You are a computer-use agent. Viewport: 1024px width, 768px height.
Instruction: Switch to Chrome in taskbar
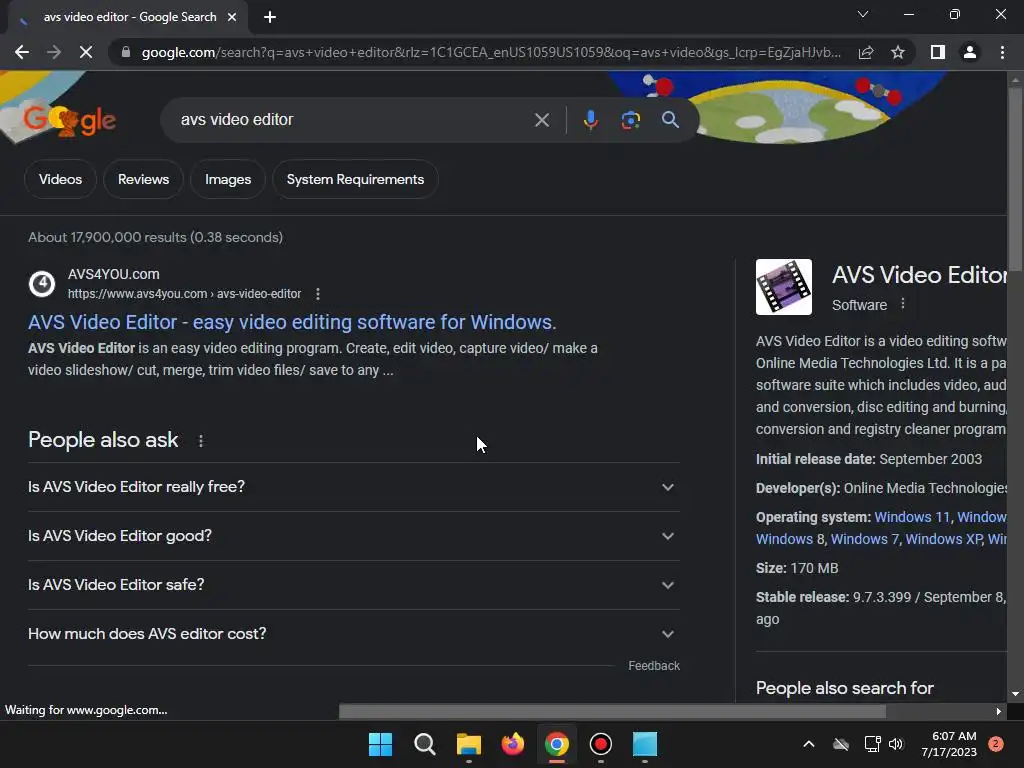(x=556, y=744)
